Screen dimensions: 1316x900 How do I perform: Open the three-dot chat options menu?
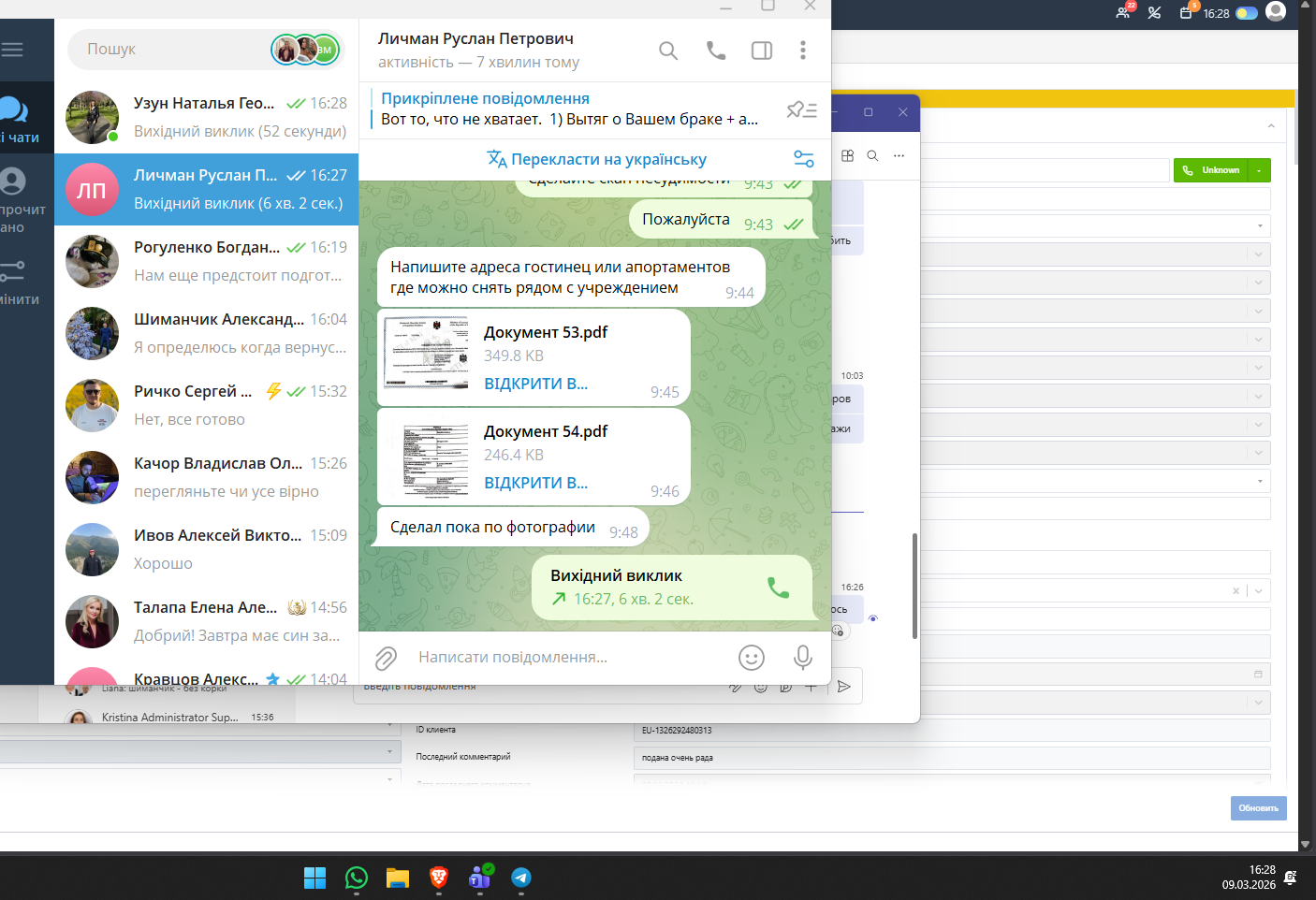pos(803,51)
